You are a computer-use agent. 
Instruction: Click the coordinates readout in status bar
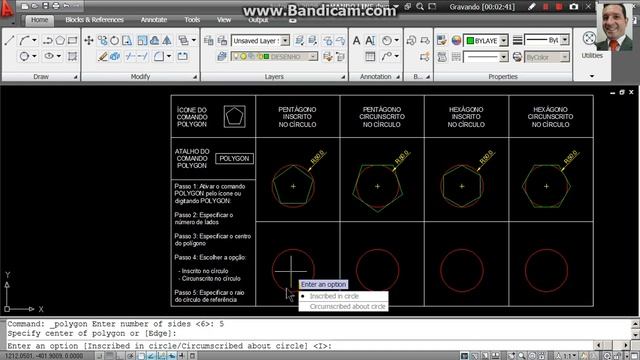(44, 356)
